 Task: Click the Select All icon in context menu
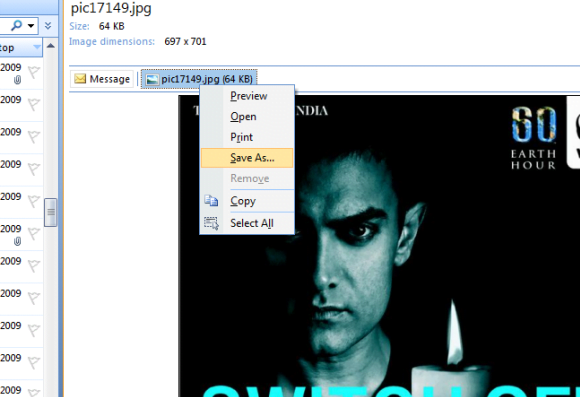pyautogui.click(x=211, y=223)
